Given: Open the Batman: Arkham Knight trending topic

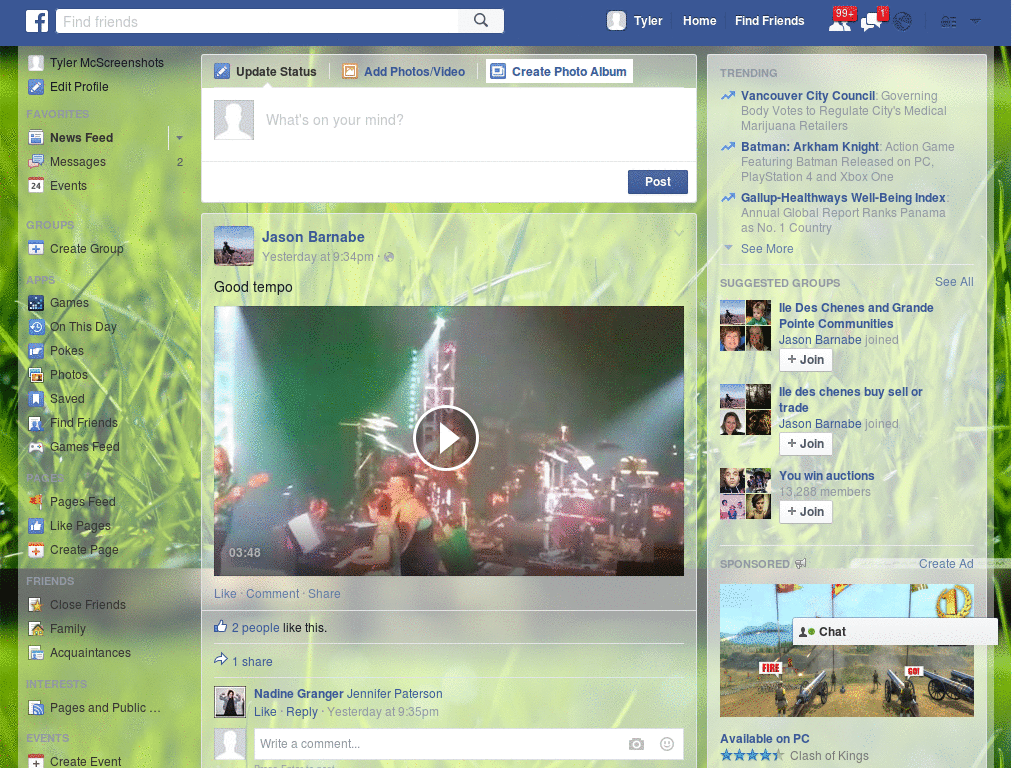Looking at the screenshot, I should click(x=810, y=147).
